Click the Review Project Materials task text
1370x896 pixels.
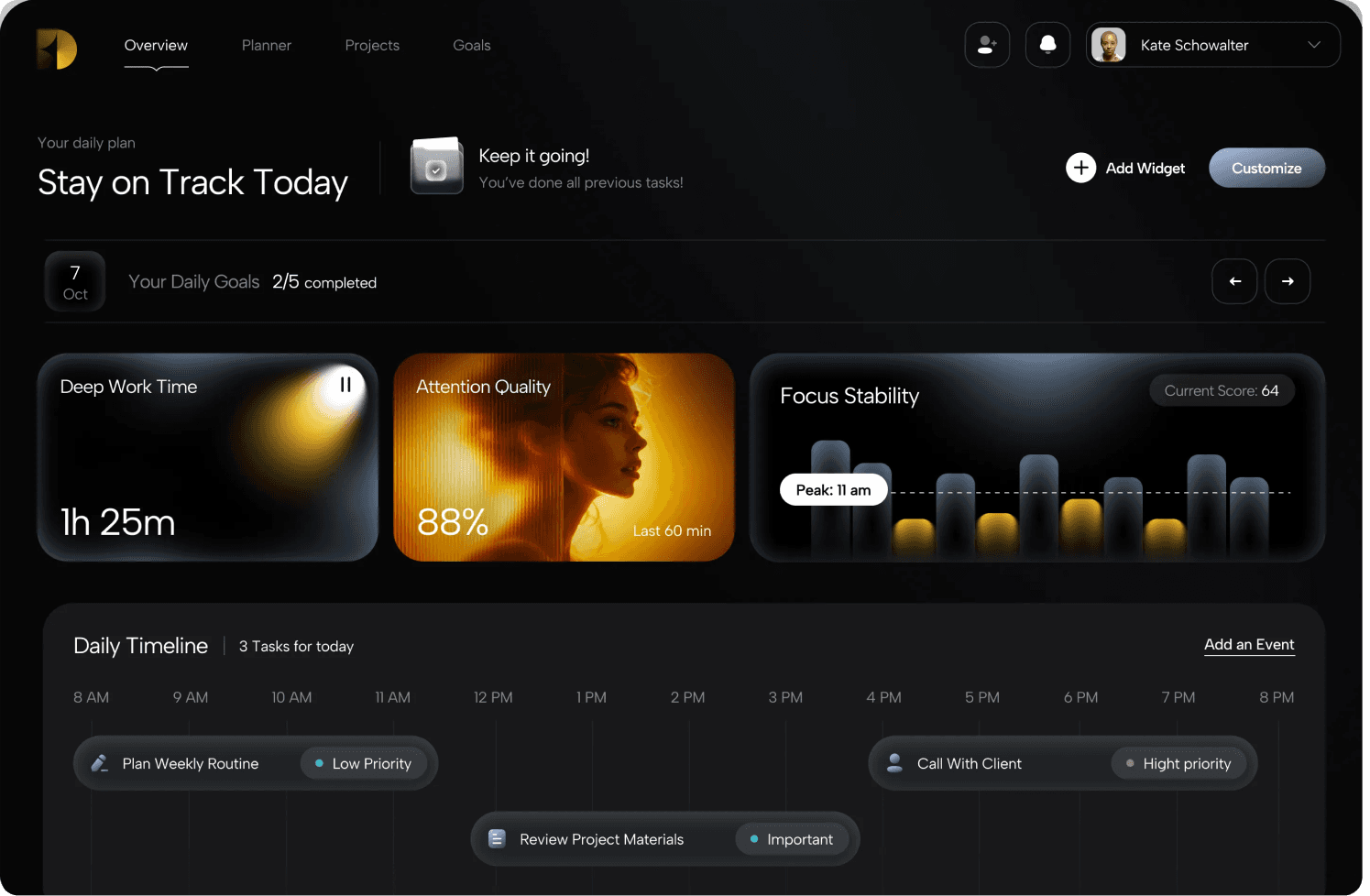click(602, 840)
